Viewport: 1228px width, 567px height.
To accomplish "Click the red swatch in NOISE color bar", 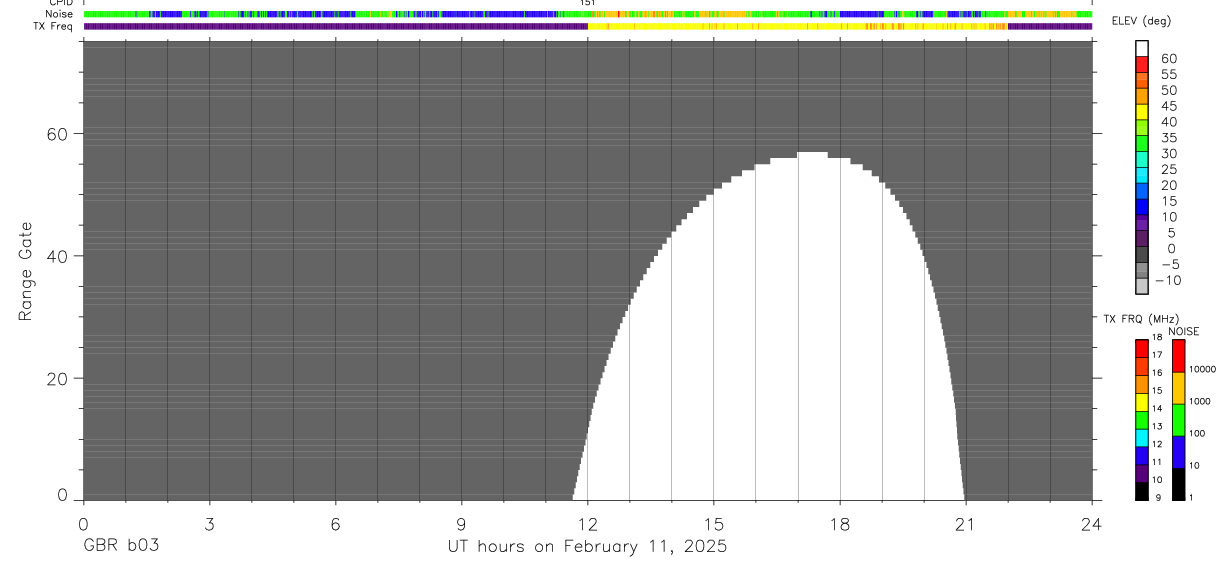I will click(1178, 356).
